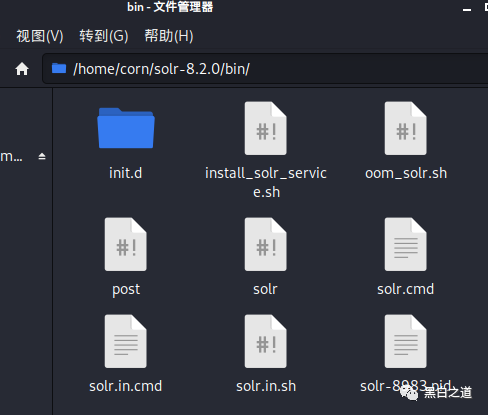Select the post script file icon
Viewport: 488px width, 415px height.
click(x=125, y=244)
